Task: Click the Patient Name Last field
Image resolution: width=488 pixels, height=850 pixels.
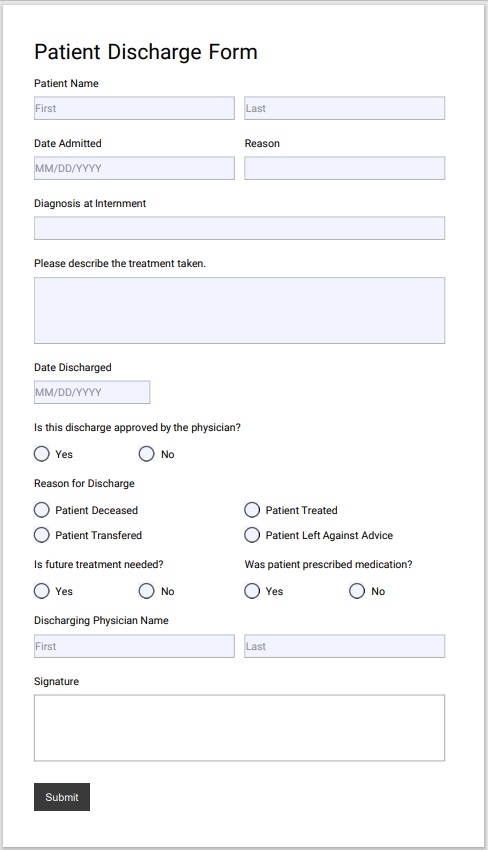Action: pyautogui.click(x=344, y=108)
